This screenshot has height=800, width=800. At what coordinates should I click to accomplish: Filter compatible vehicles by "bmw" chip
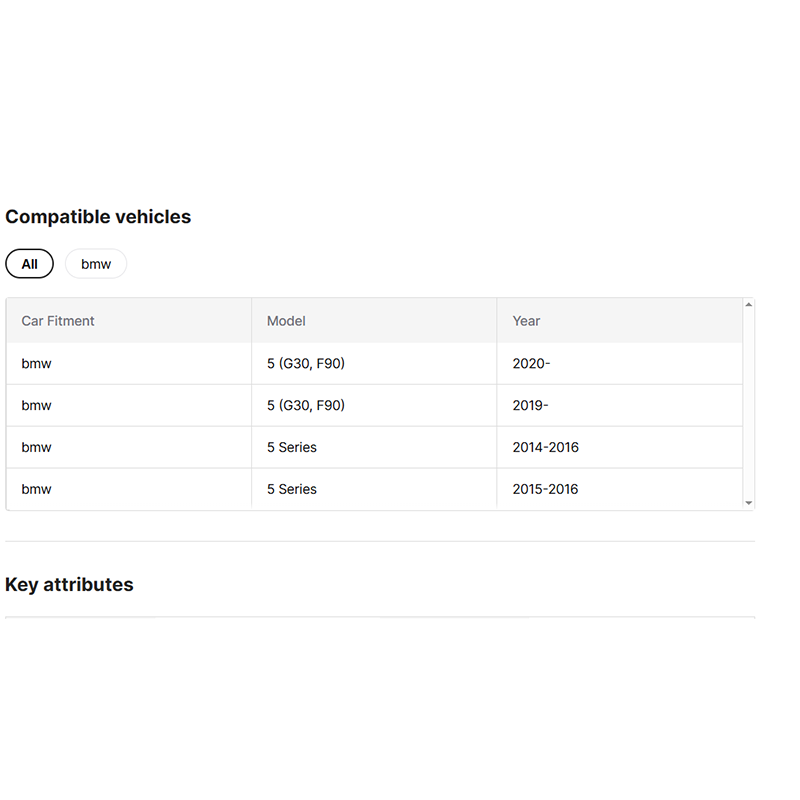(96, 264)
